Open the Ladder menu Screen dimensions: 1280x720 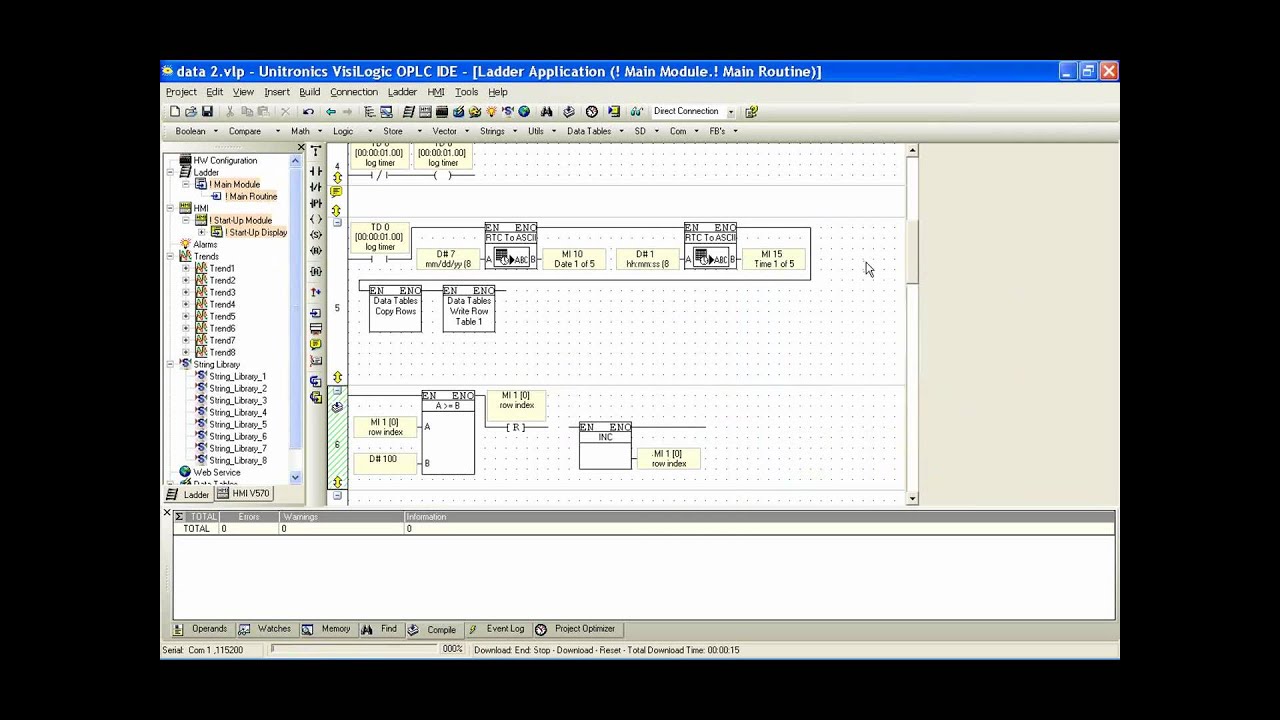tap(402, 92)
